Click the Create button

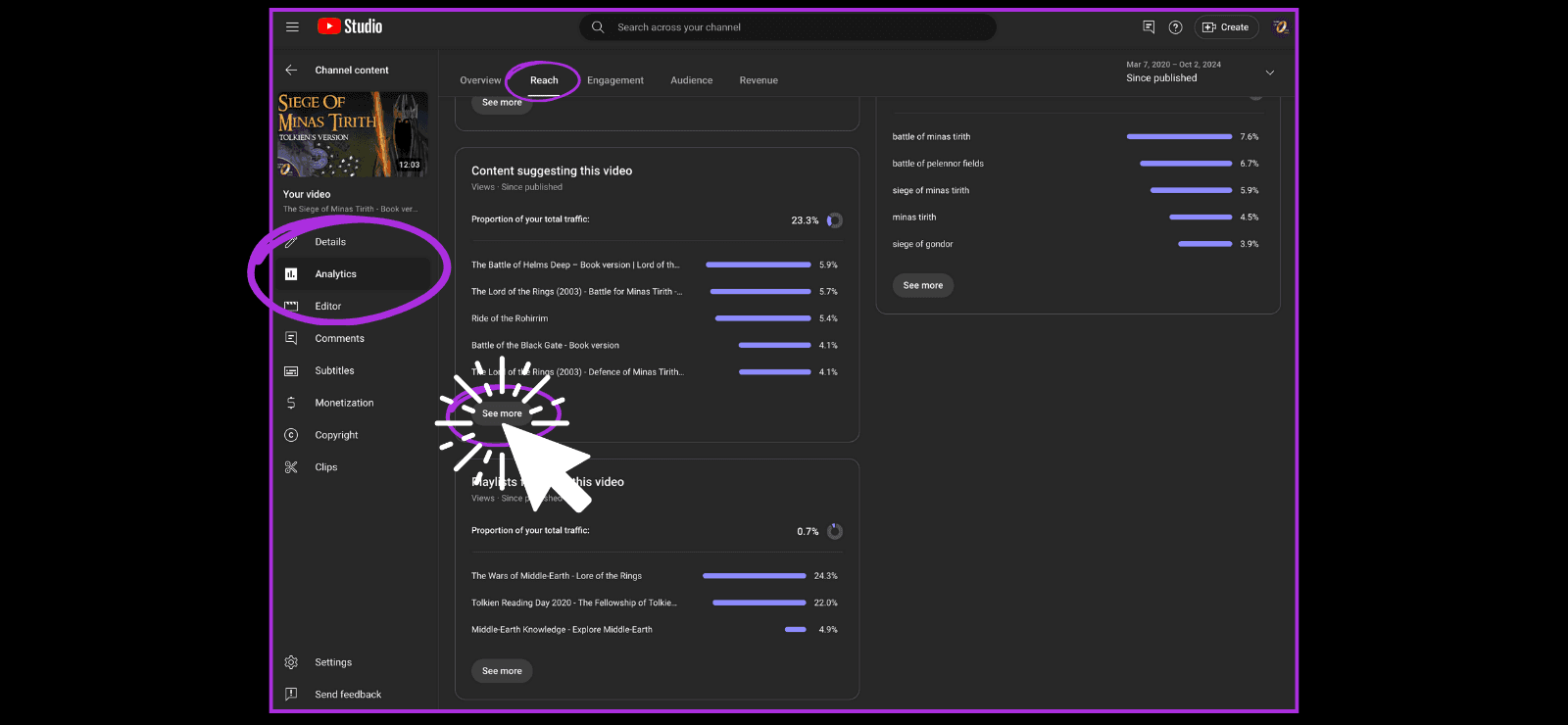pos(1226,27)
